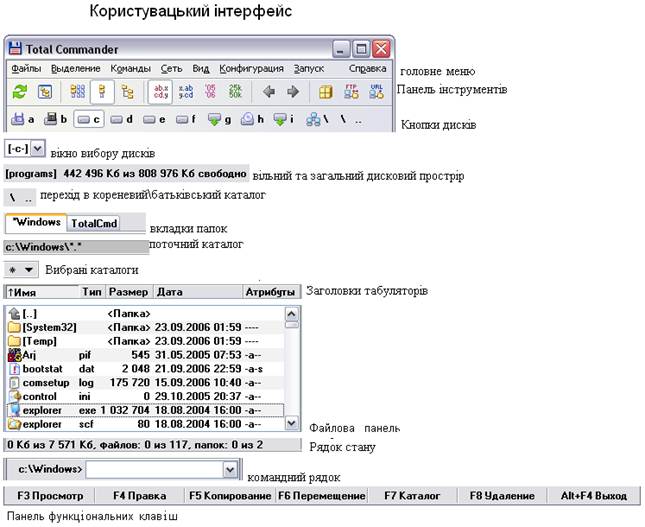
Task: Click inside the c:\Windows> command line field
Action: [154, 469]
